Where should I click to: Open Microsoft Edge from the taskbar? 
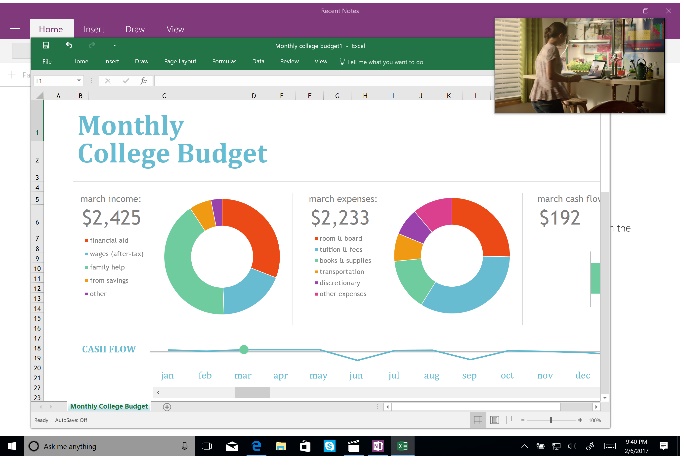(256, 446)
